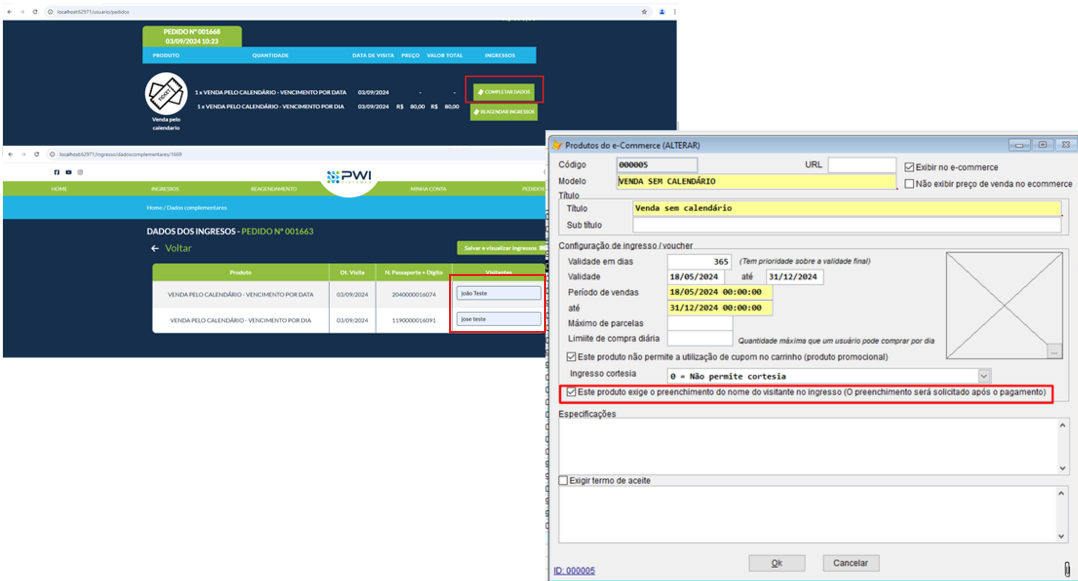This screenshot has width=1078, height=581.
Task: Open the REAGENDAMENTO menu item
Action: 274,188
